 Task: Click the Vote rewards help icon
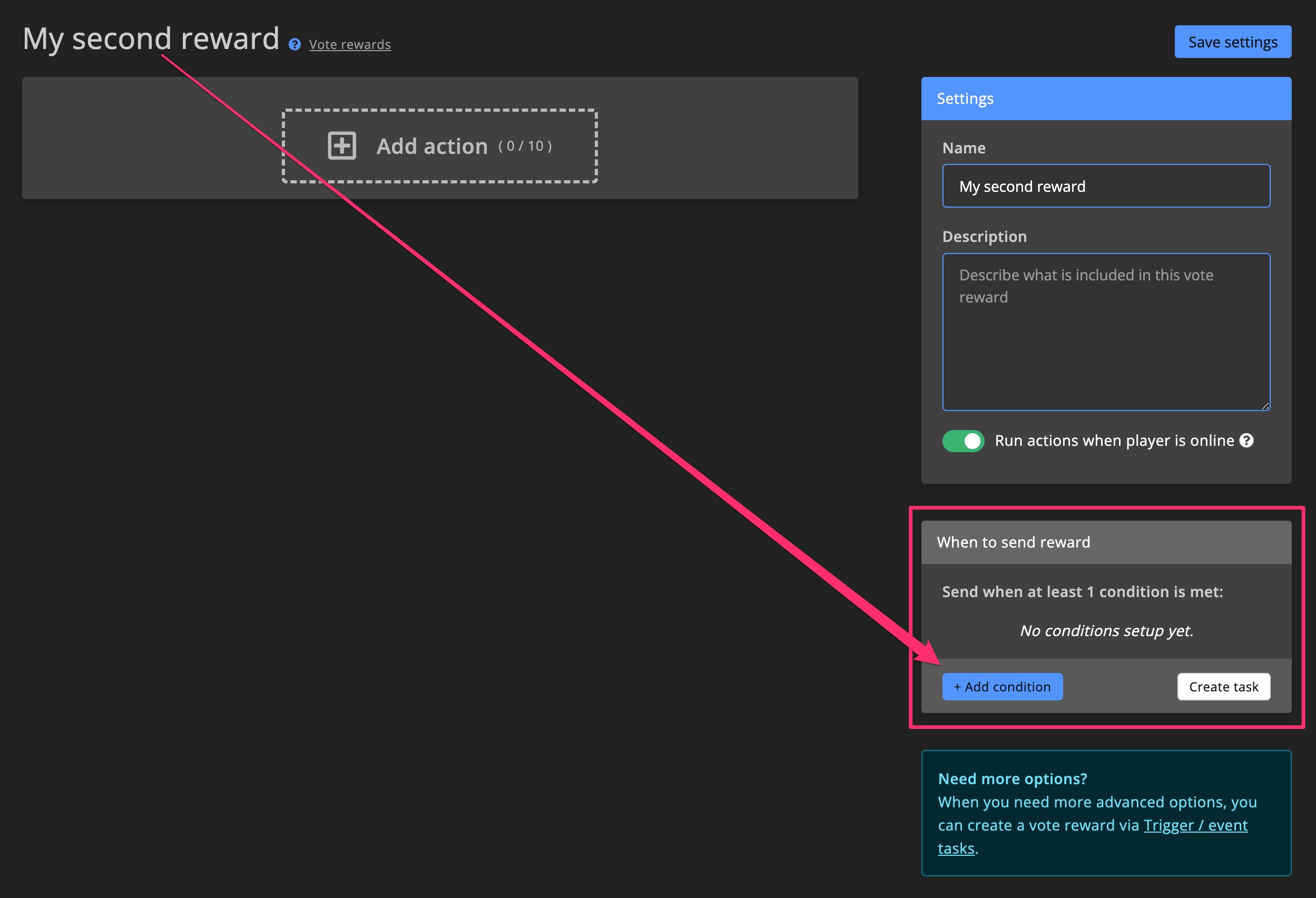tap(295, 44)
